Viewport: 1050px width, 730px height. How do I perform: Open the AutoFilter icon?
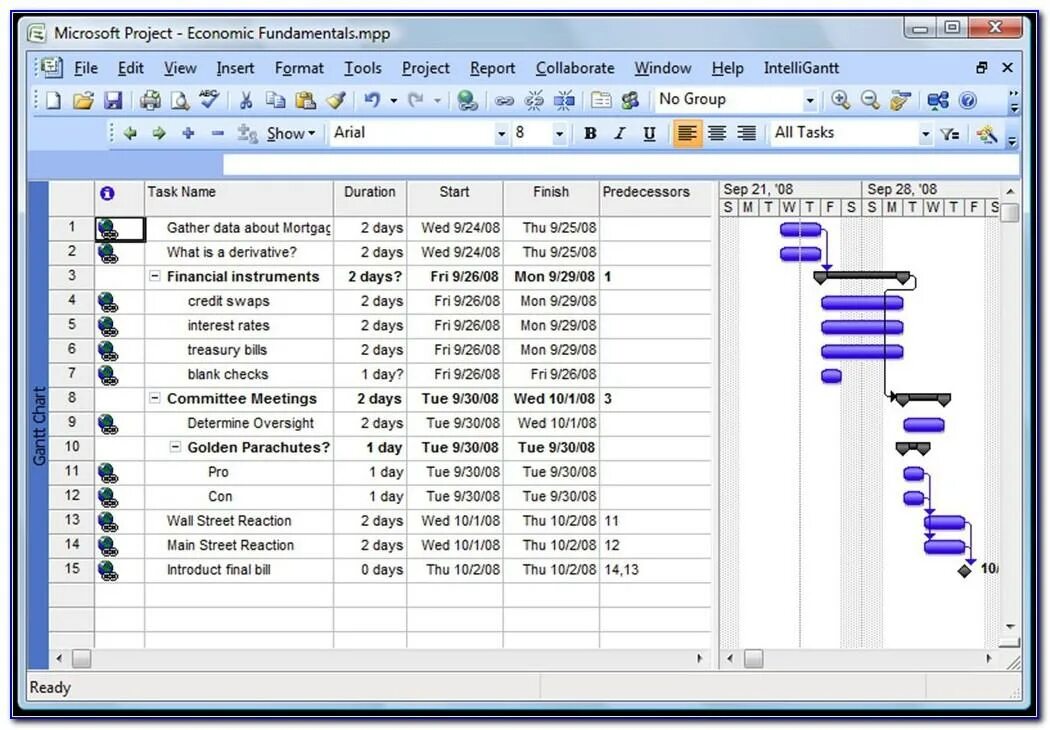point(950,135)
